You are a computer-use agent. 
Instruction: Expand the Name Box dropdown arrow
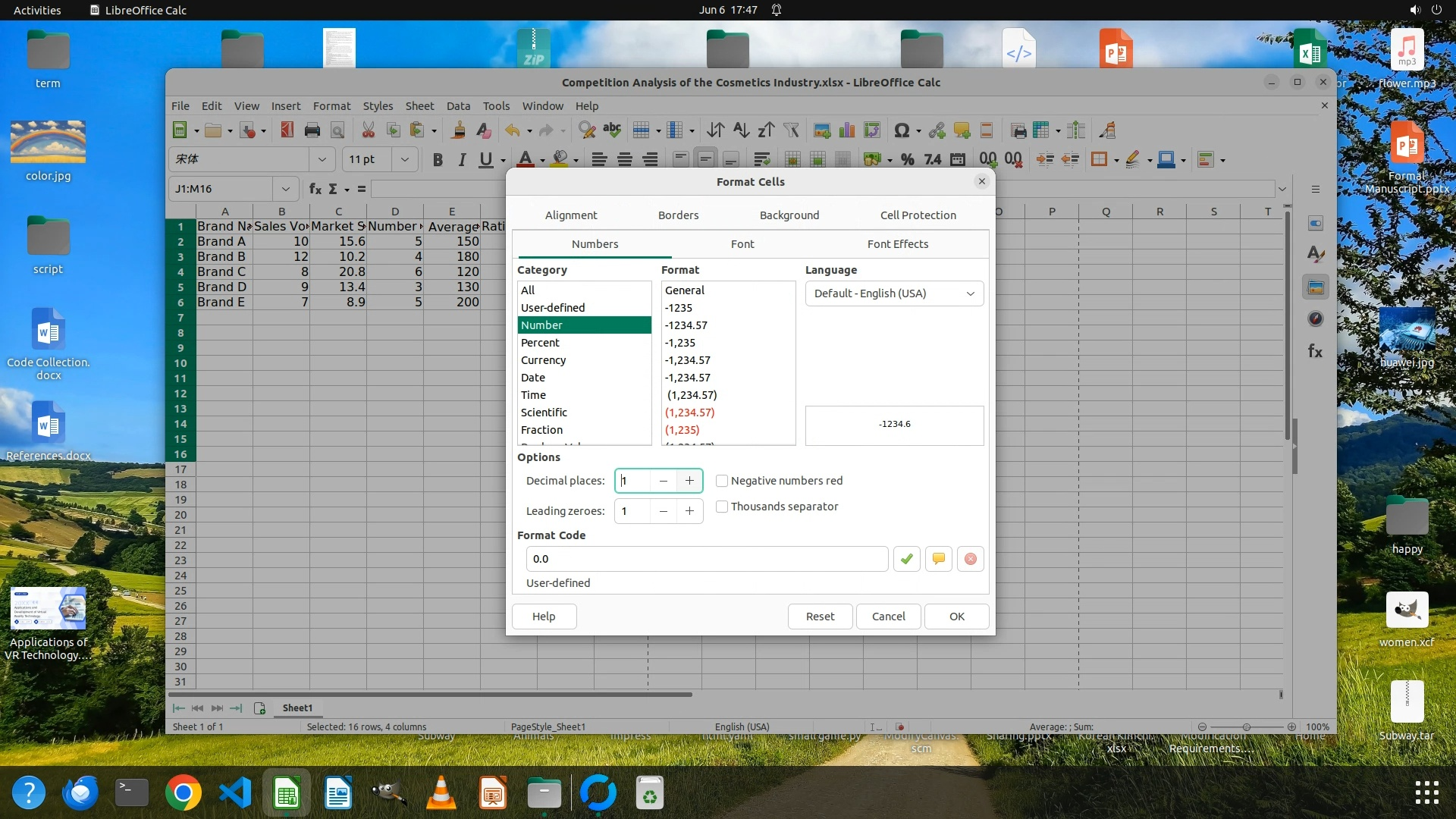pos(285,189)
